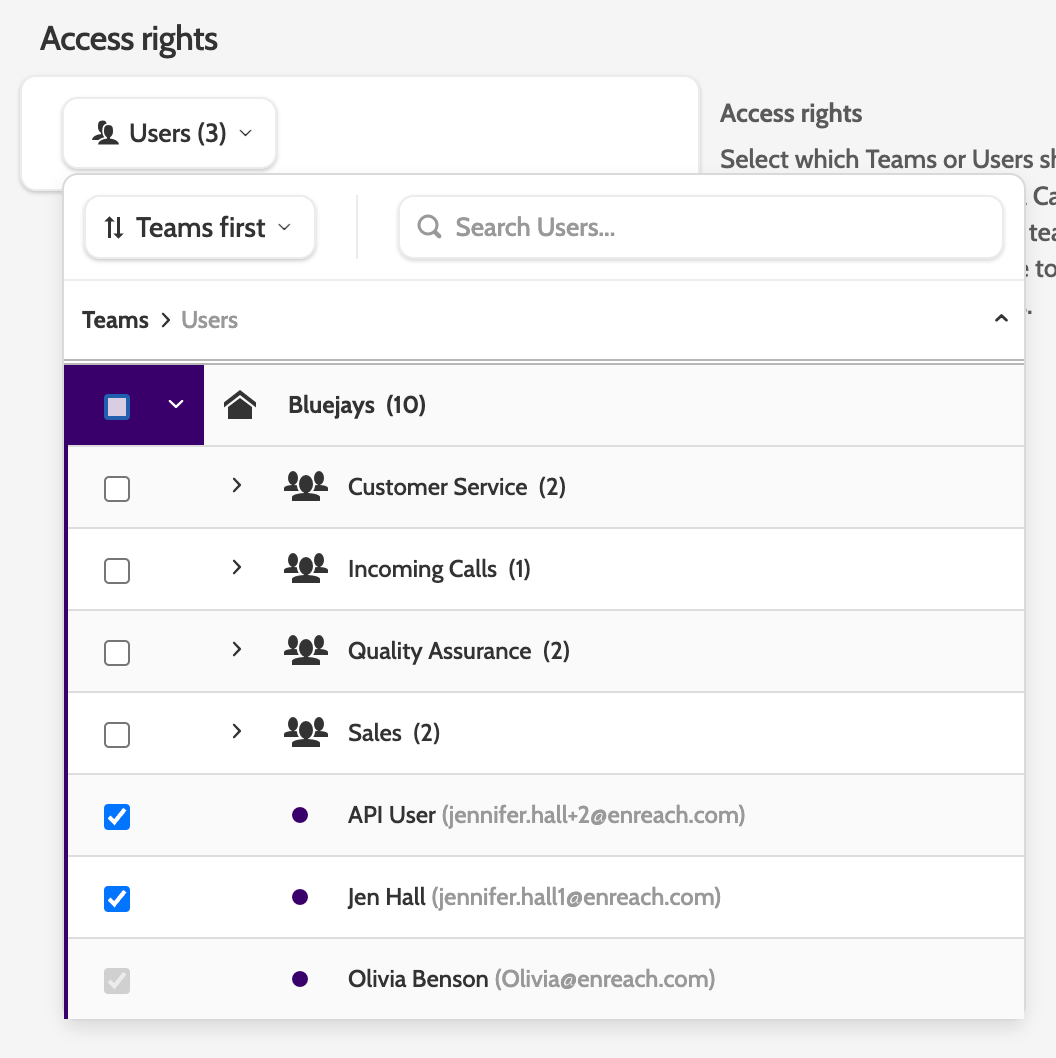
Task: Click the purple dot beside Jen Hall
Action: pos(299,898)
